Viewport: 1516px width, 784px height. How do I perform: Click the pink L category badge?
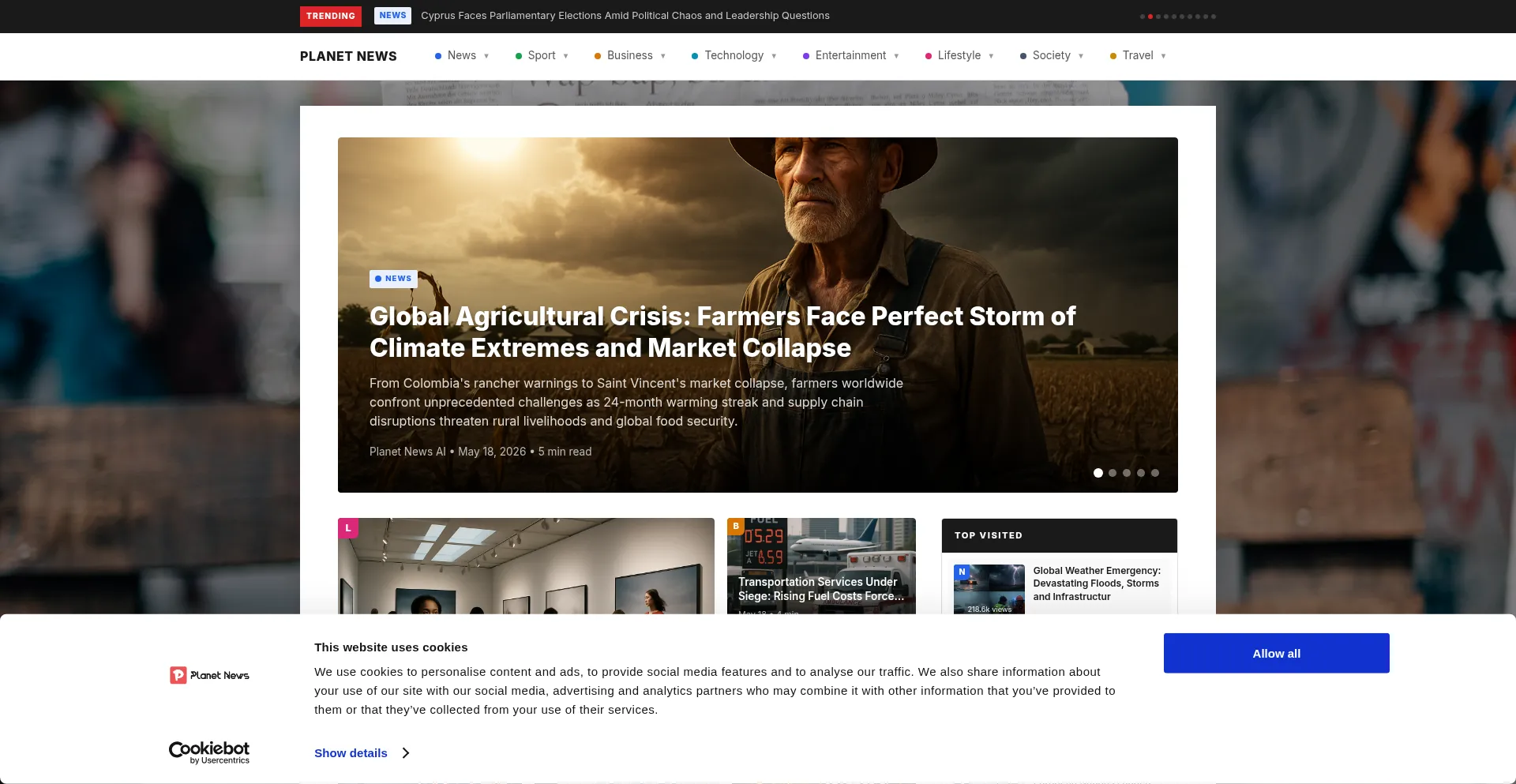tap(348, 528)
